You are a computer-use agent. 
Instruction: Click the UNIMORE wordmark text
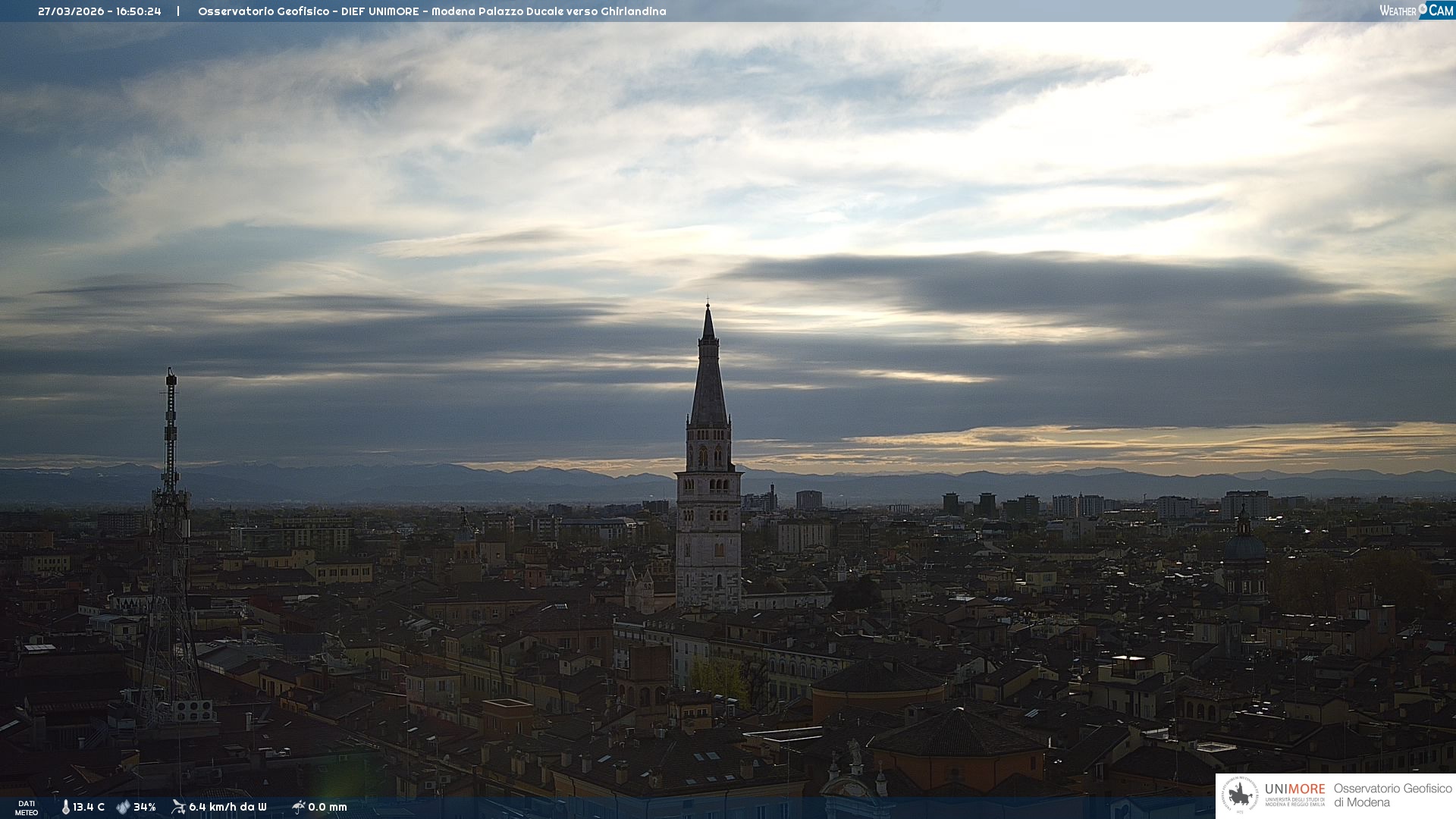click(1294, 789)
